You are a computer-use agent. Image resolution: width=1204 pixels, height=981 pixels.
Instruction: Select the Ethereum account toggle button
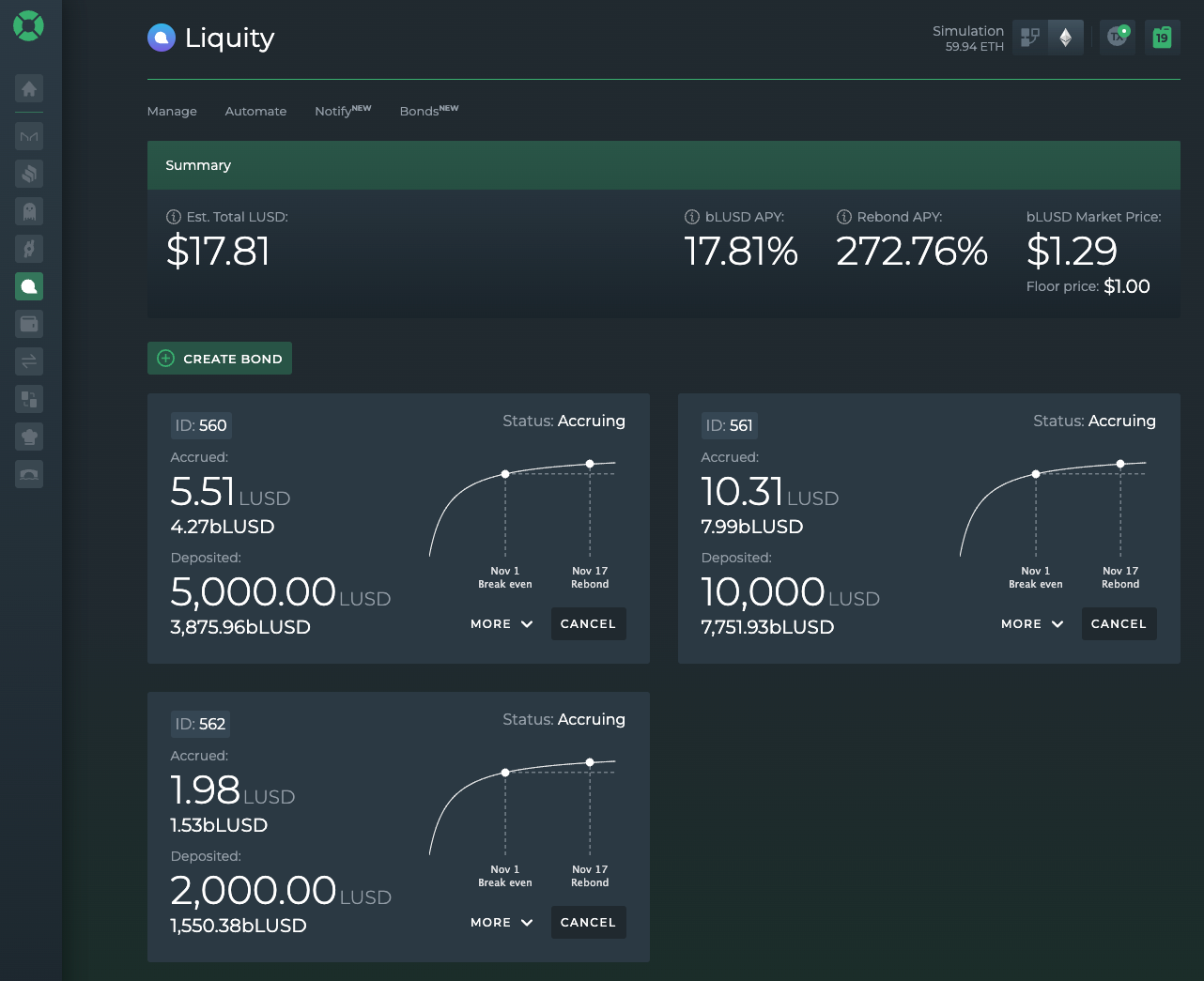pos(1066,38)
